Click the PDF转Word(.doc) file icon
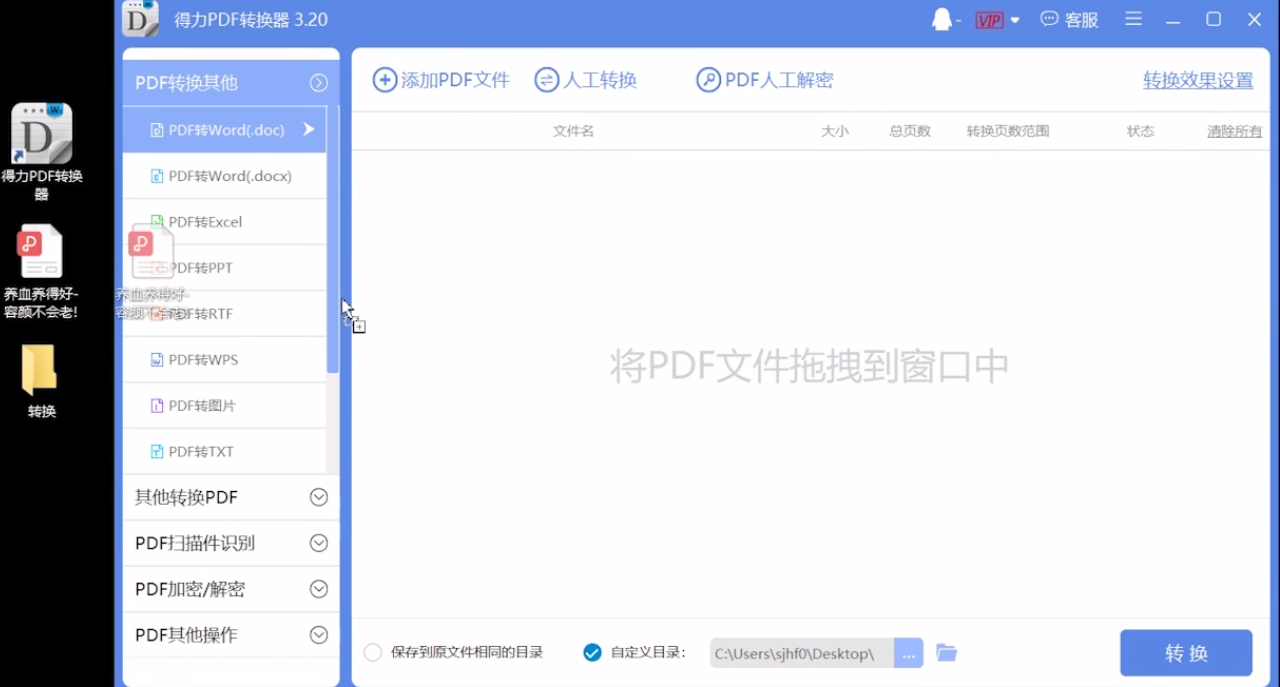This screenshot has width=1280, height=687. coord(157,130)
